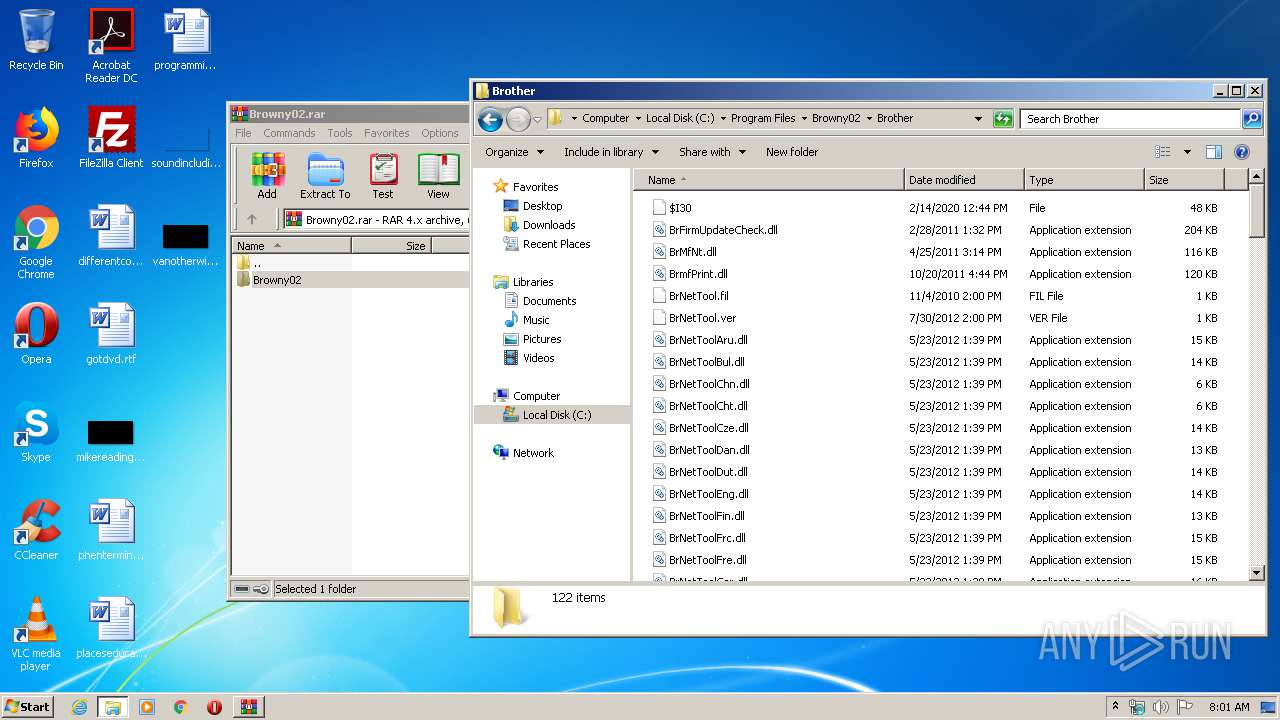The width and height of the screenshot is (1280, 720).
Task: Open Internet Explorer from taskbar
Action: pyautogui.click(x=79, y=707)
